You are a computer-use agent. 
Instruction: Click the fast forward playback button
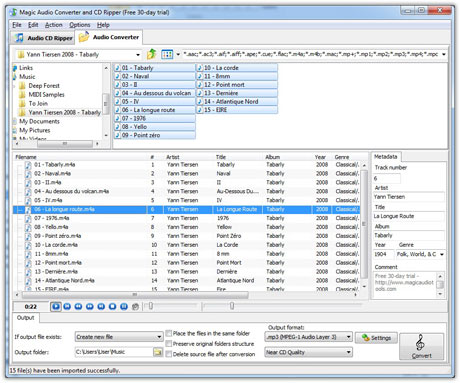click(90, 306)
